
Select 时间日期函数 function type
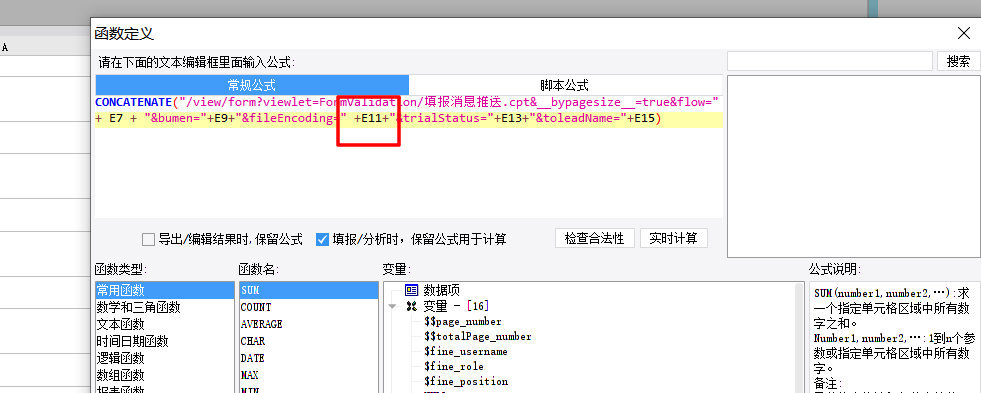[x=165, y=341]
